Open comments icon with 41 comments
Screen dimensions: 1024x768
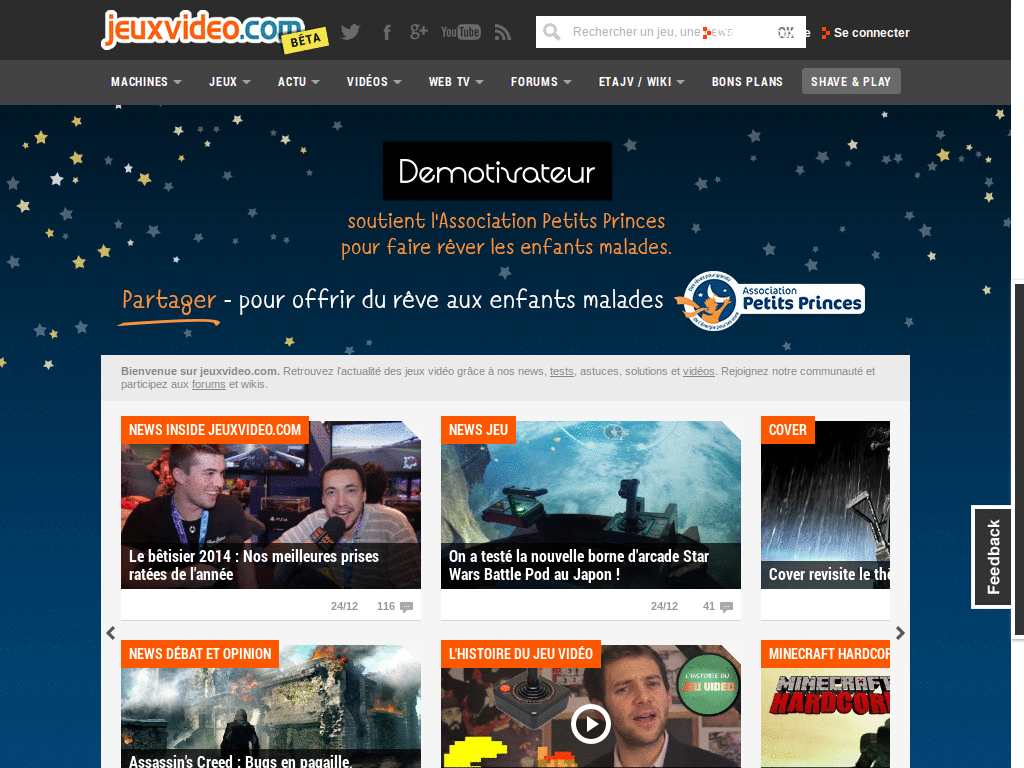pos(726,607)
